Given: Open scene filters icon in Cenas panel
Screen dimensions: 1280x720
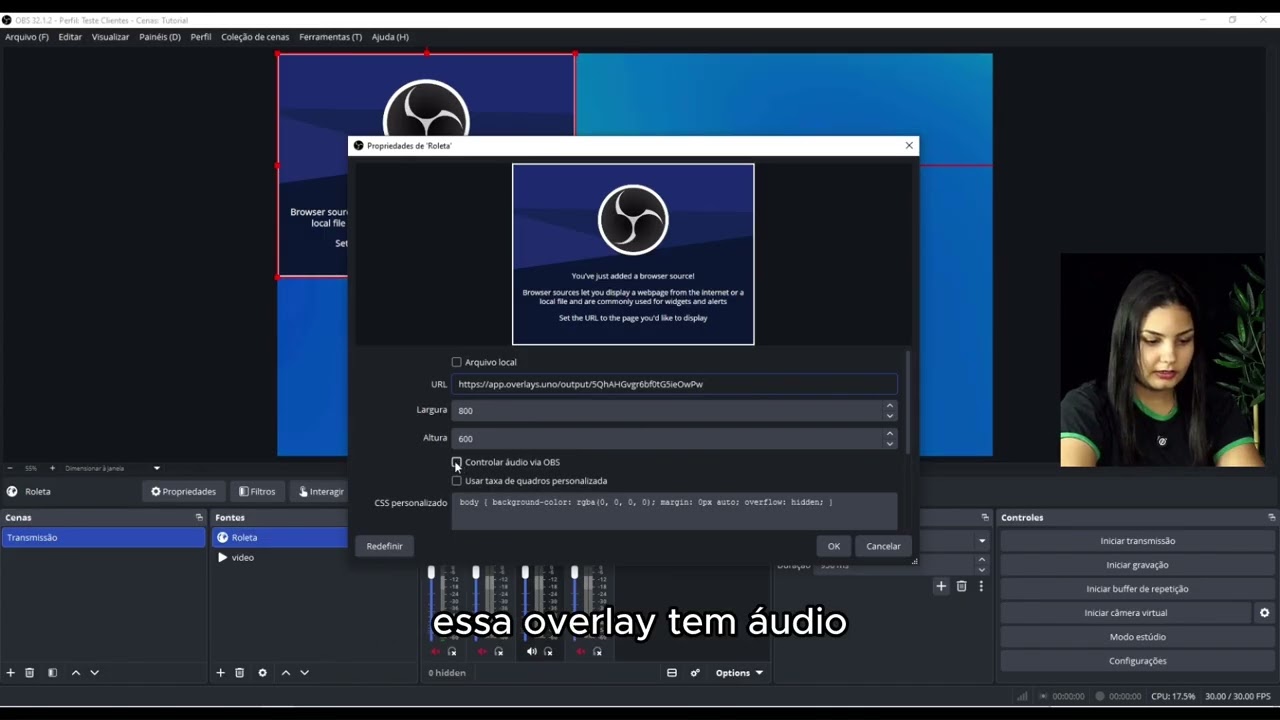Looking at the screenshot, I should tap(52, 673).
